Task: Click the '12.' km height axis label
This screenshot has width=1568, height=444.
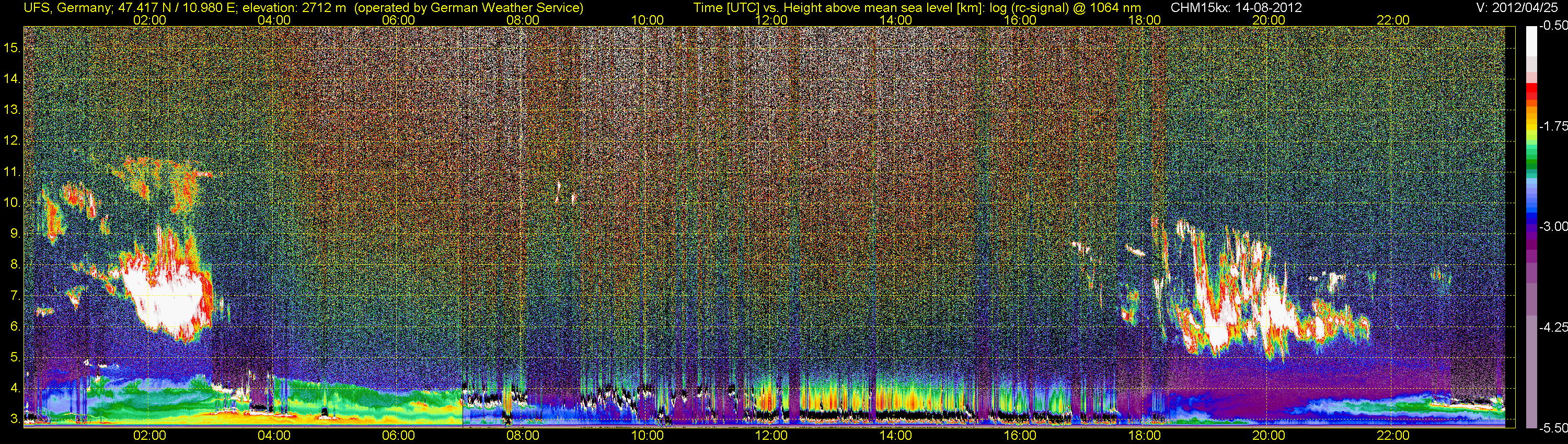Action: click(x=11, y=141)
